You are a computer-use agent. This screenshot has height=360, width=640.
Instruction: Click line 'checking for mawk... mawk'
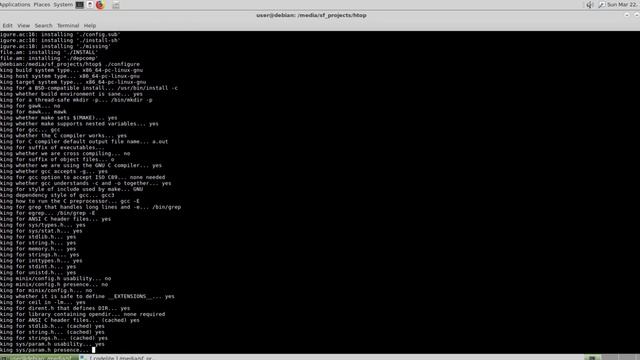point(33,112)
